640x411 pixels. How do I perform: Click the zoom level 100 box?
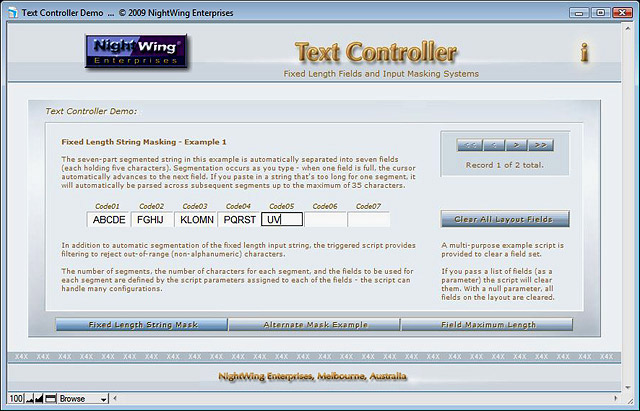16,399
